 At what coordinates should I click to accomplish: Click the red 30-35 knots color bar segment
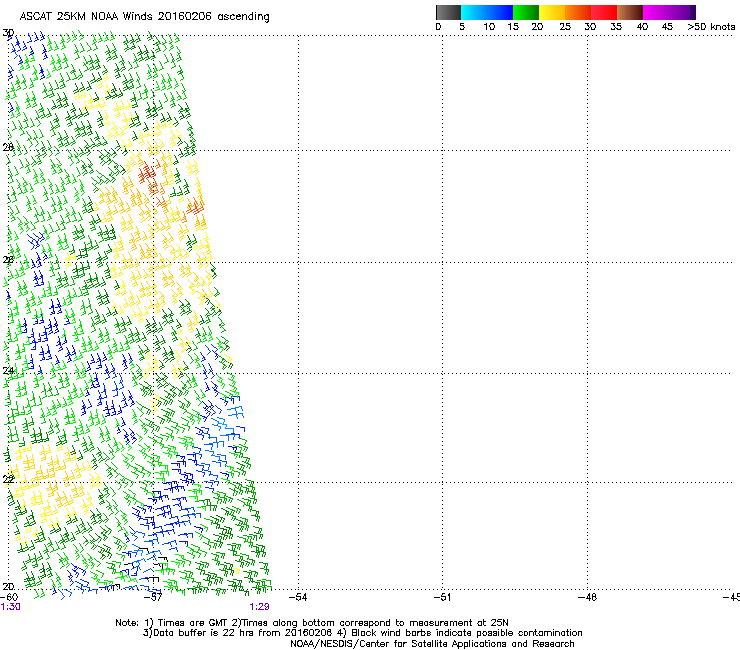pyautogui.click(x=604, y=12)
